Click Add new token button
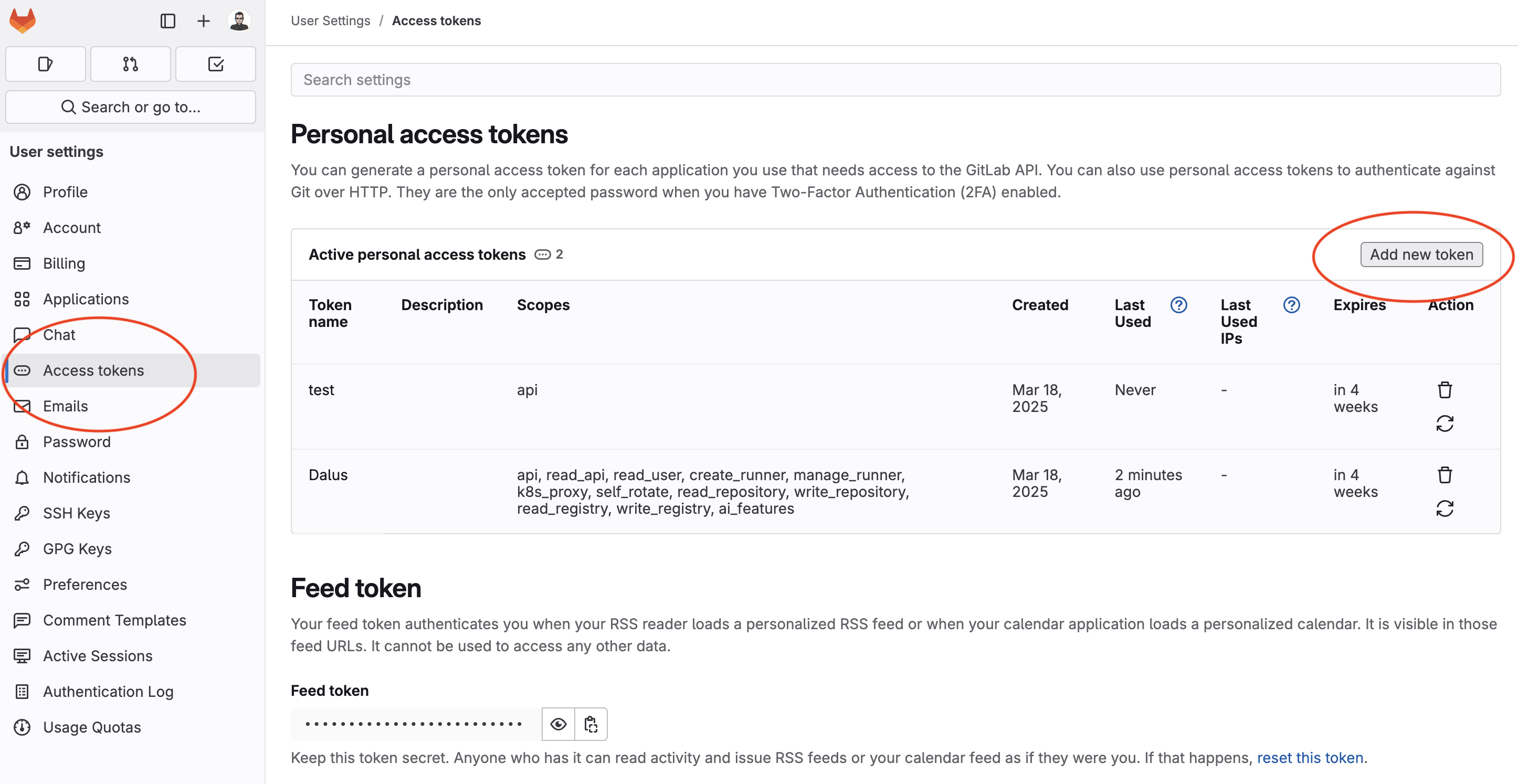The image size is (1518, 784). (1421, 255)
